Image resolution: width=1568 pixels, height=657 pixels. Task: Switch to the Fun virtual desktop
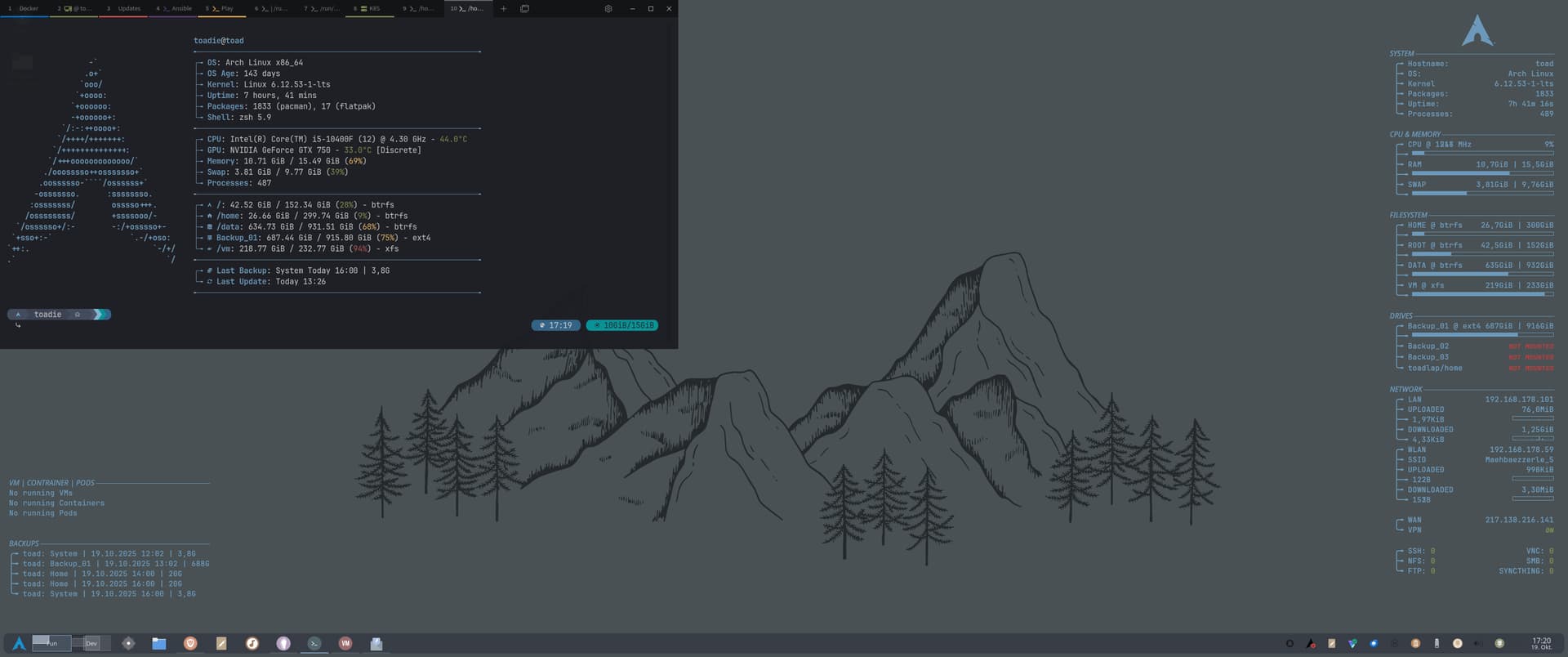coord(51,643)
